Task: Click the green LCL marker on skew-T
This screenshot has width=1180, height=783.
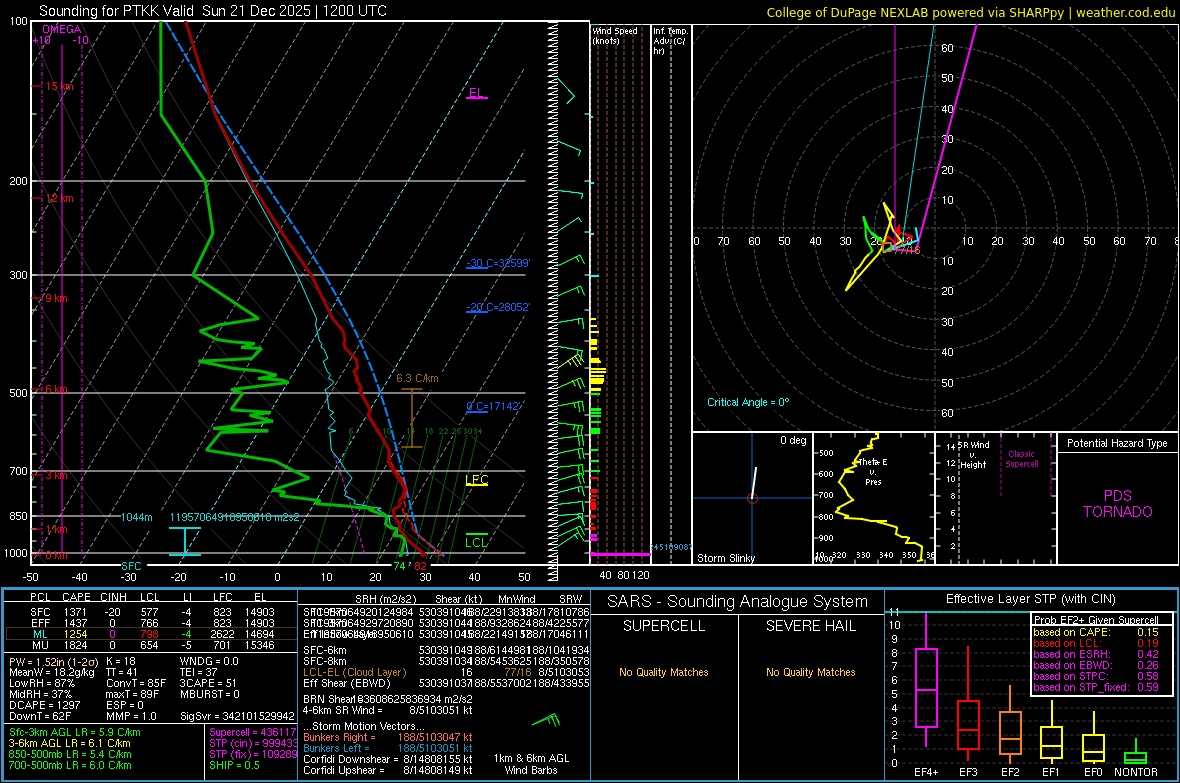Action: [476, 542]
